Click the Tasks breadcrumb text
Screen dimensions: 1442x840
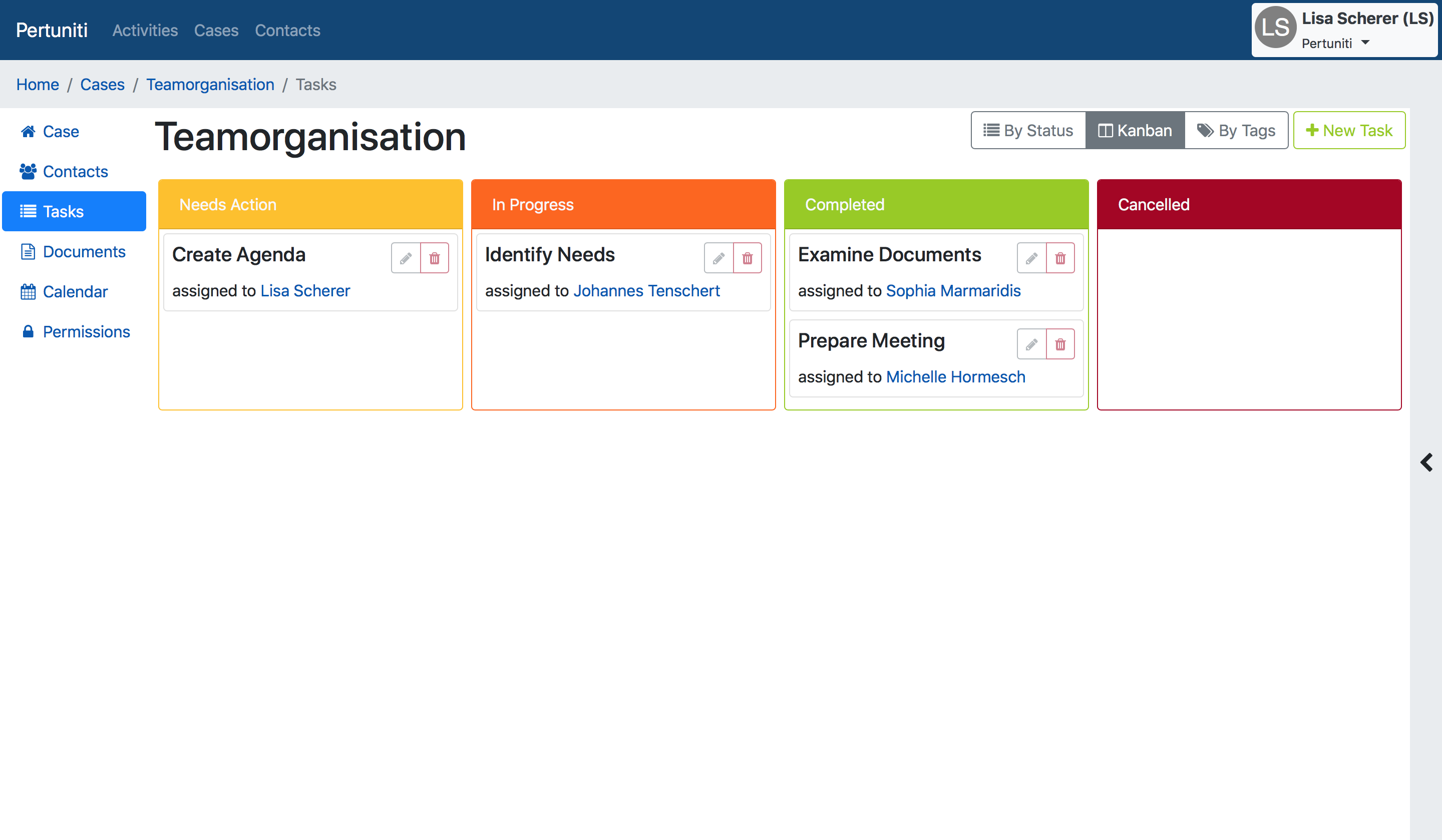316,84
